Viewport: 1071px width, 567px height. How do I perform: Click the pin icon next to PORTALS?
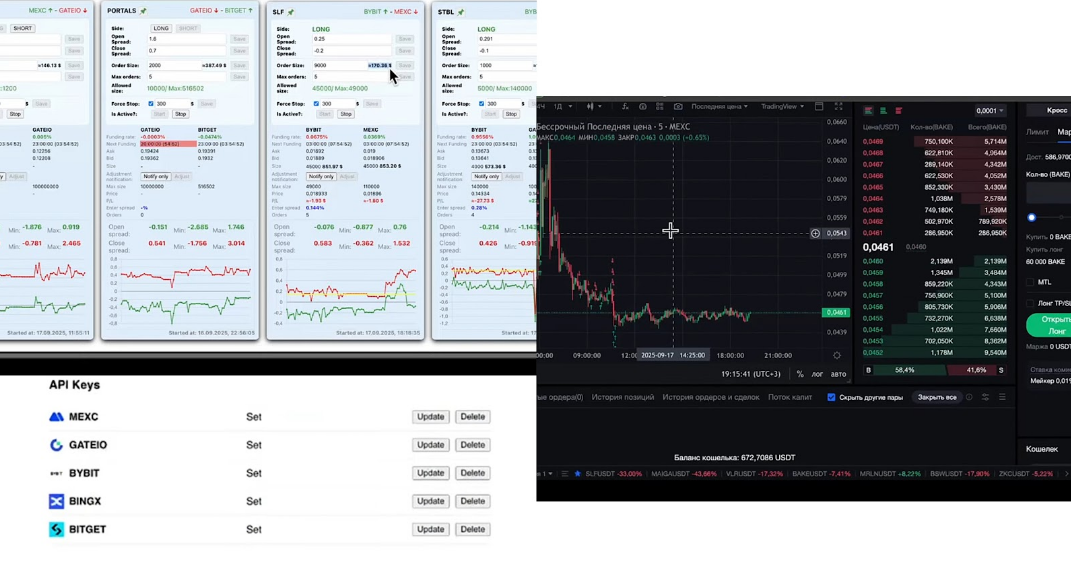(143, 12)
